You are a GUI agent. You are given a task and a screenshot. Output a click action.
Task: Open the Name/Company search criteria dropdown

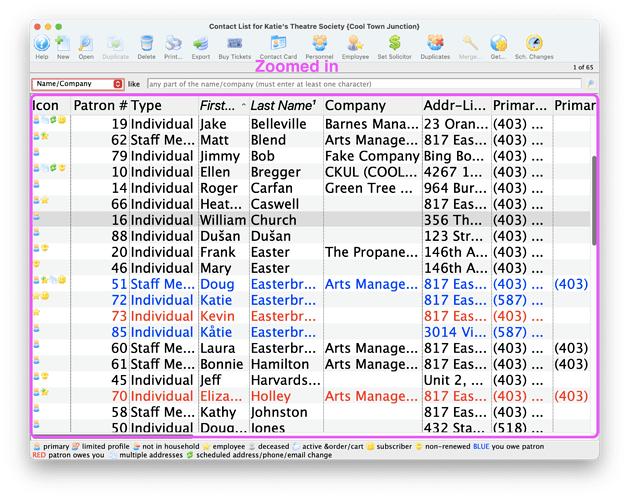click(78, 84)
